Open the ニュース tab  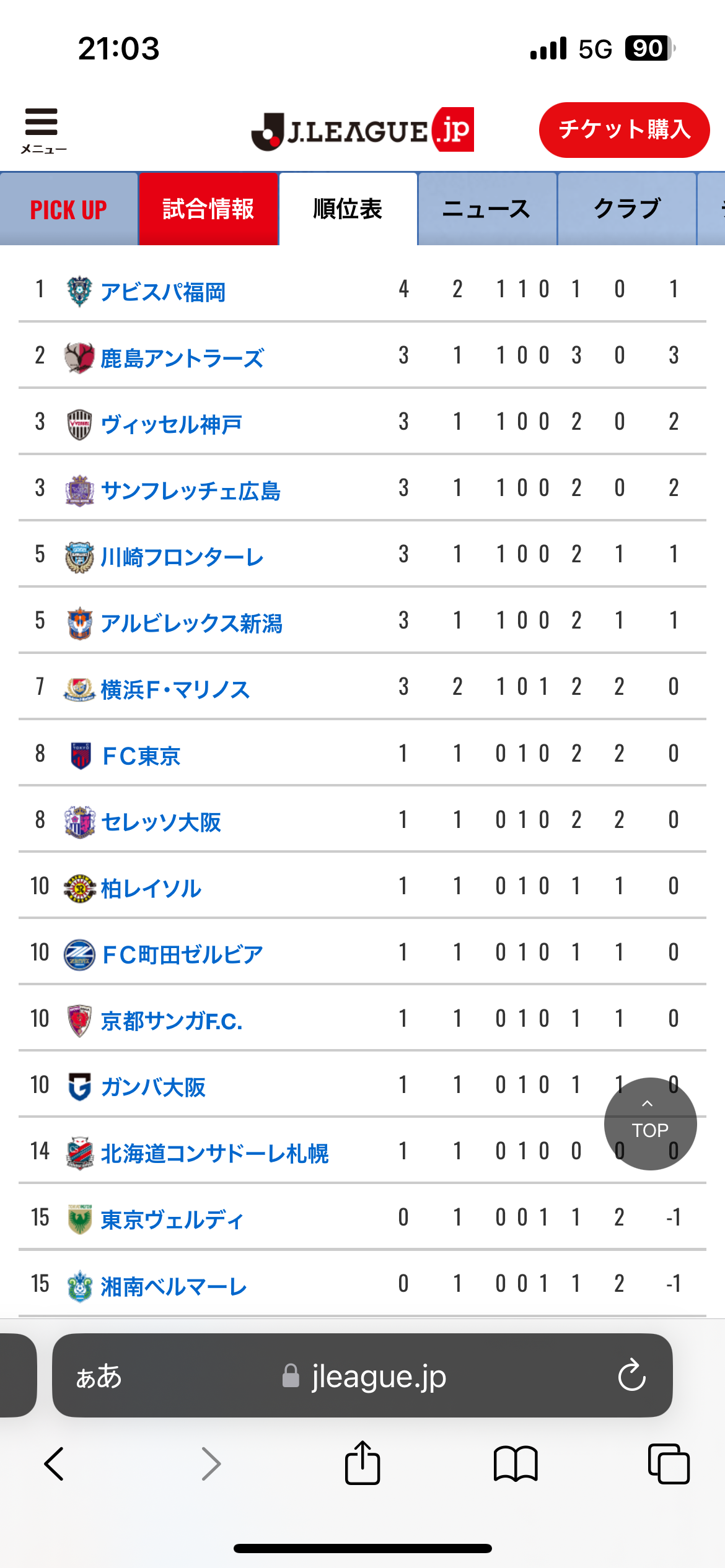tap(487, 209)
